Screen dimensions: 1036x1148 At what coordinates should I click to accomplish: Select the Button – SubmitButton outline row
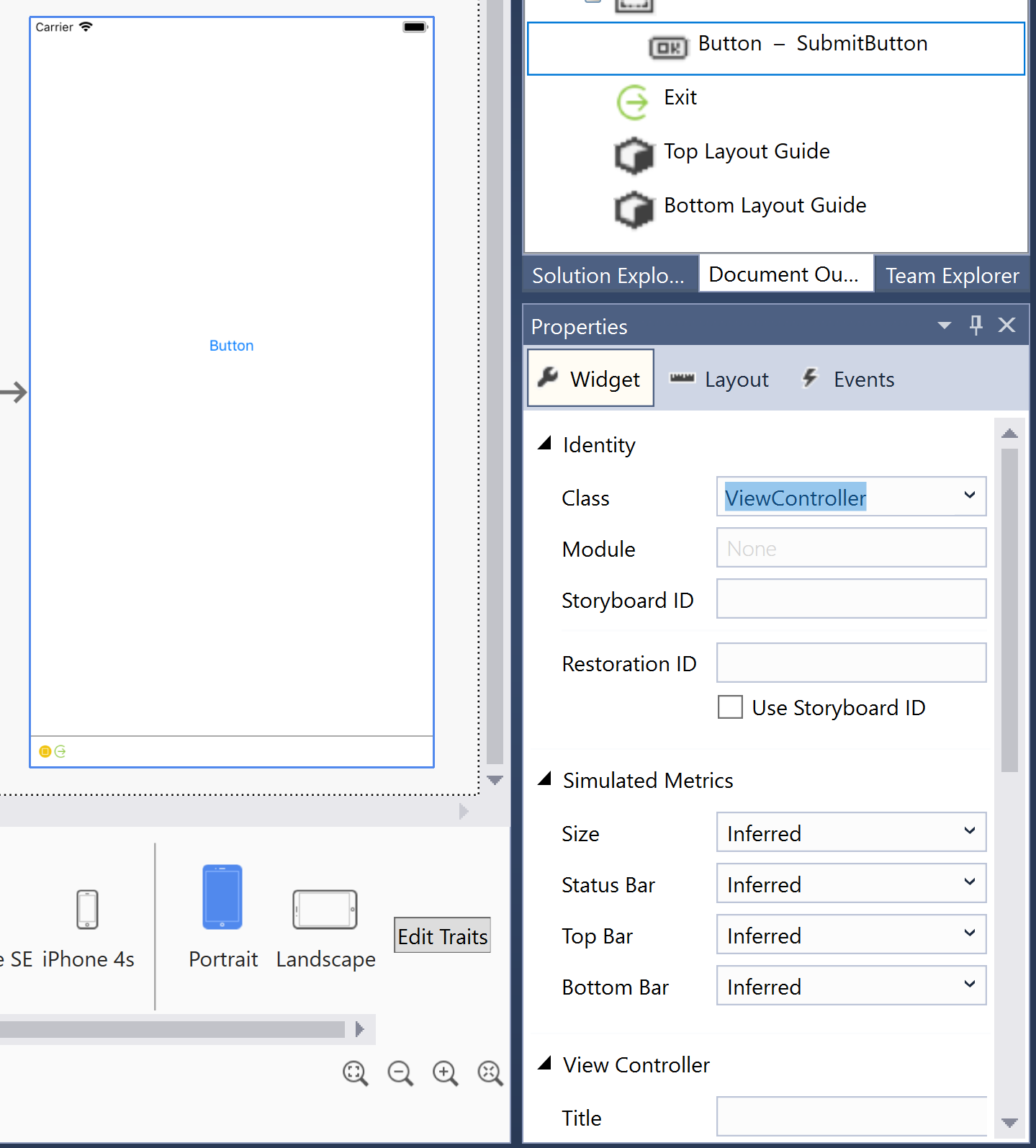(x=775, y=48)
